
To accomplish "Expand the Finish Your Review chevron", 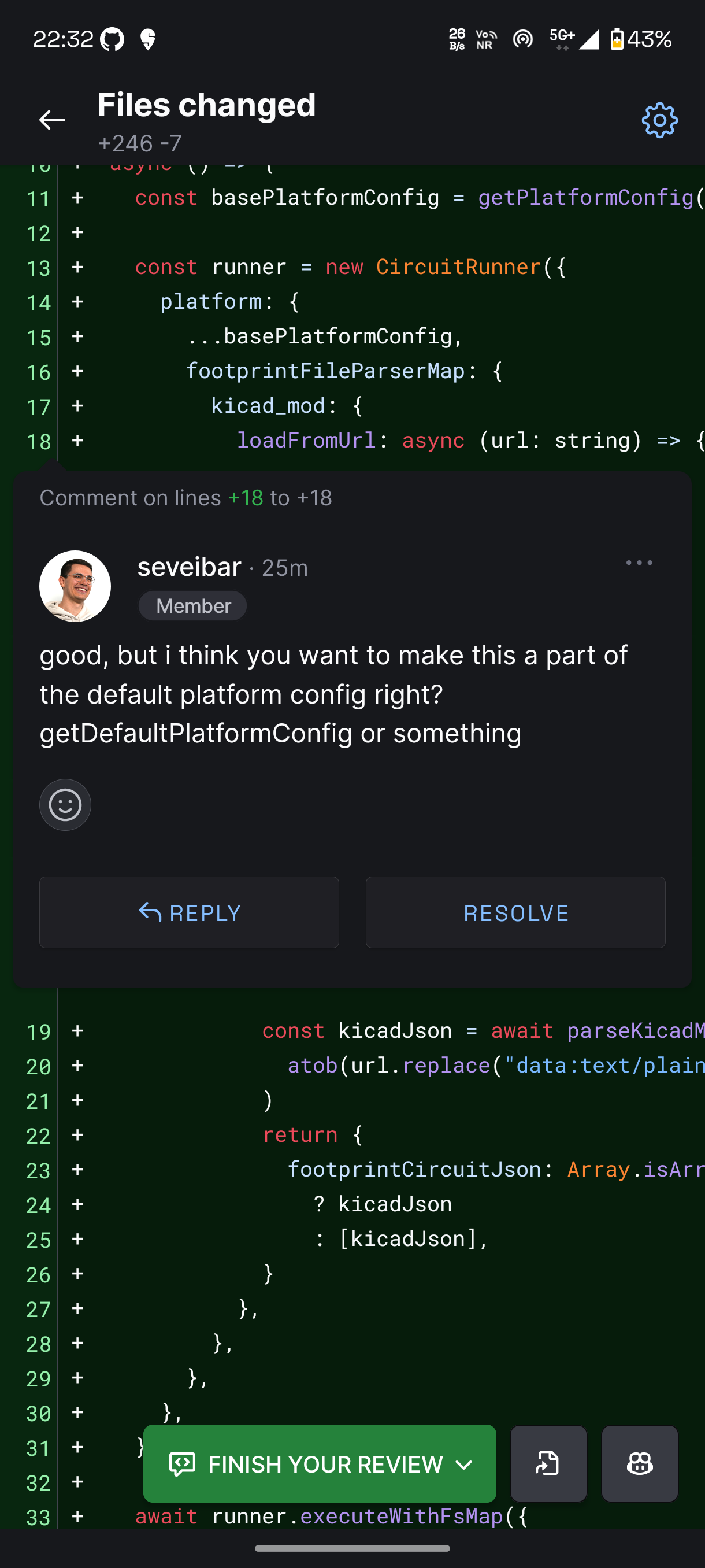I will pos(464,1465).
